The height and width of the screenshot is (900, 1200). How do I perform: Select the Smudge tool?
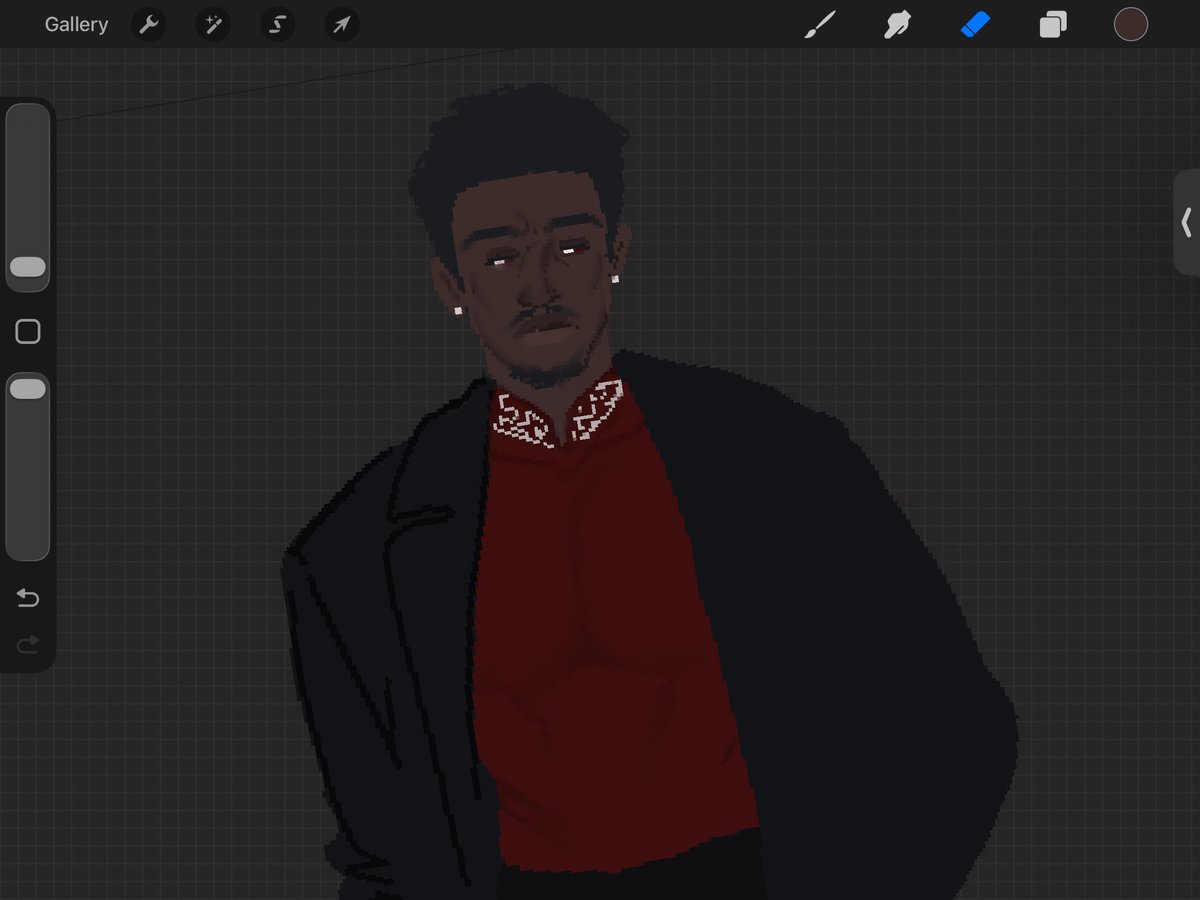coord(897,25)
